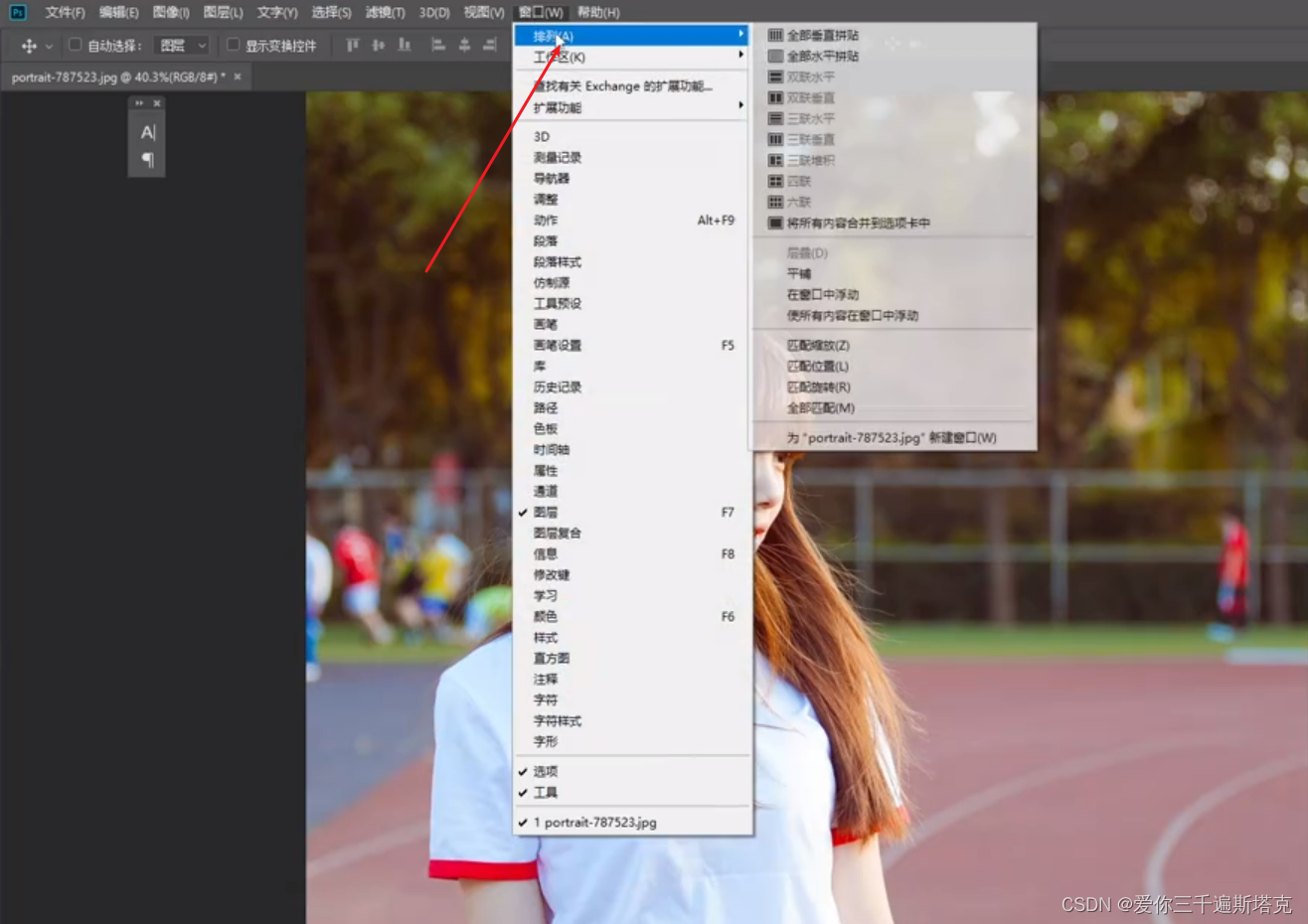Align horizontal centers icon in options bar

click(464, 45)
